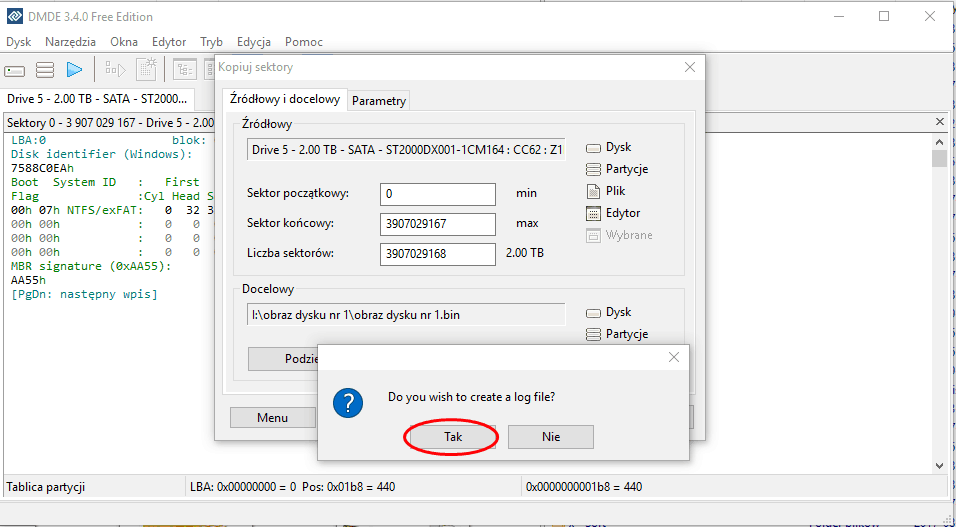
Task: Click the sector view vertical scrollbar
Action: [939, 300]
